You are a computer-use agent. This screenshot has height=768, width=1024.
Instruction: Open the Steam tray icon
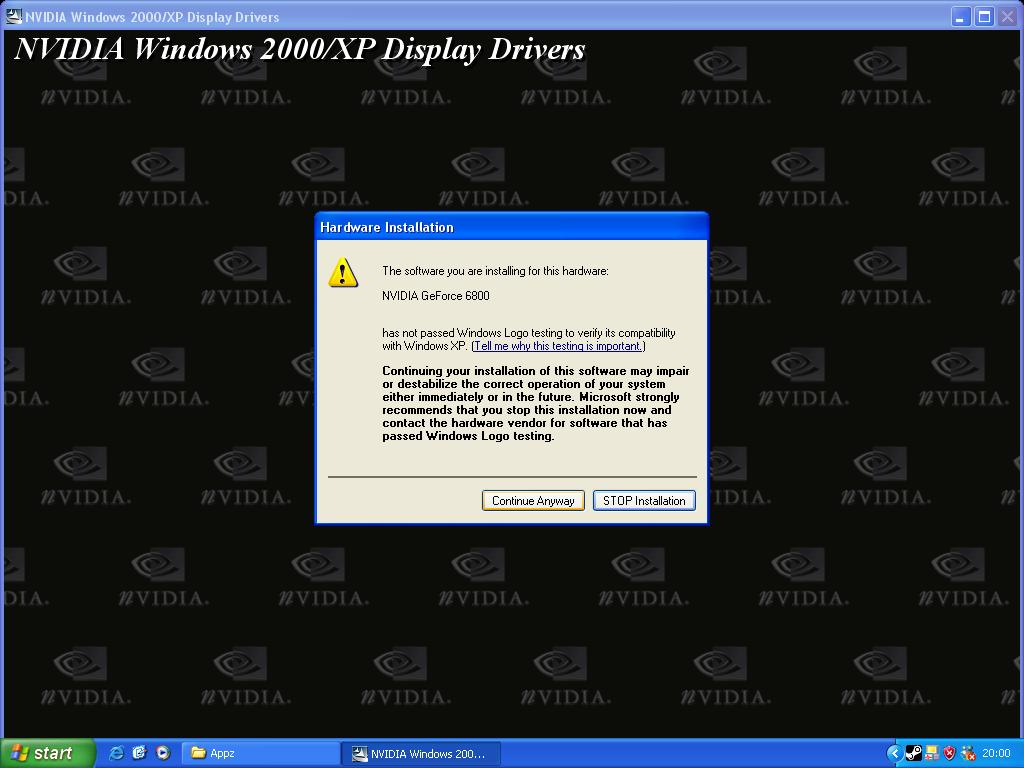coord(914,754)
